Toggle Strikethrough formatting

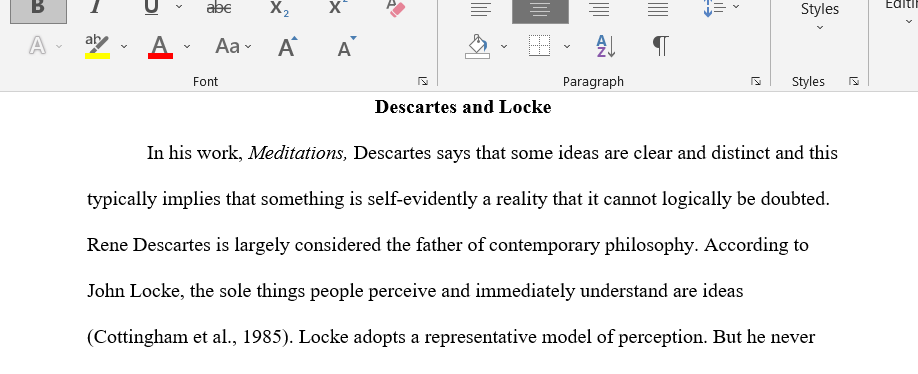(220, 7)
